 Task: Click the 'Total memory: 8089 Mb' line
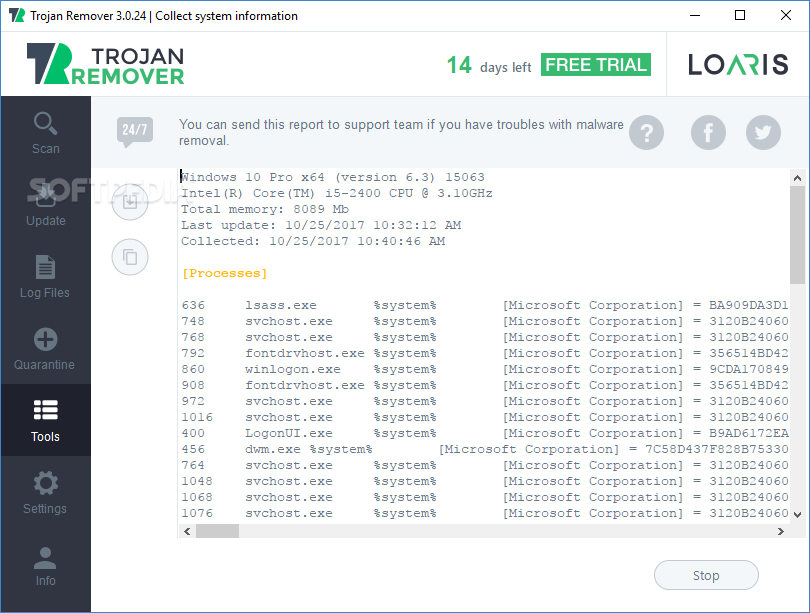(265, 209)
